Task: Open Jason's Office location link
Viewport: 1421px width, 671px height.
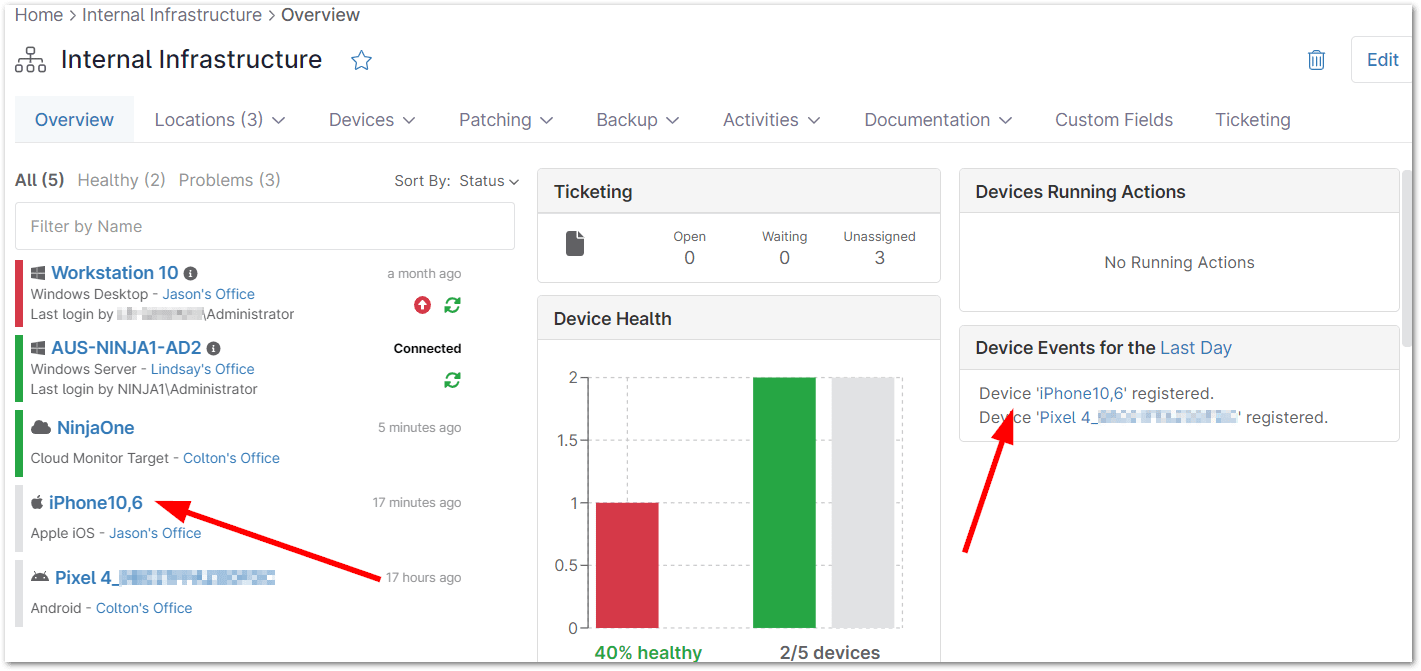Action: pos(208,293)
